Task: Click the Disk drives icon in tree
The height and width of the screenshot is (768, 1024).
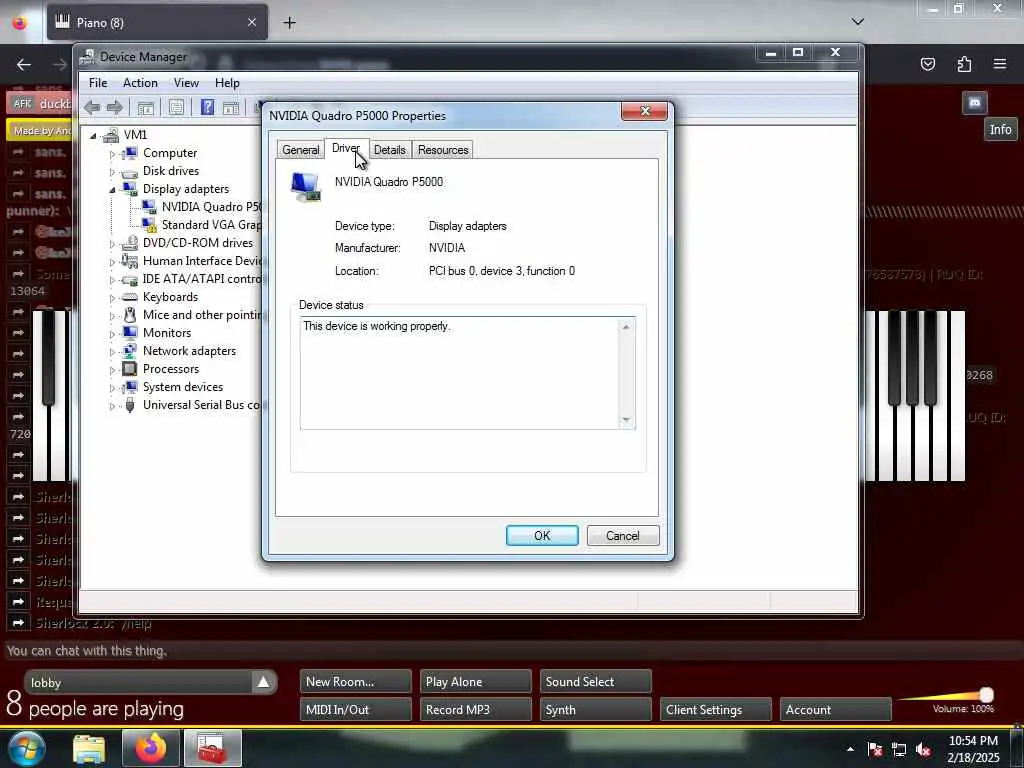Action: (x=130, y=172)
